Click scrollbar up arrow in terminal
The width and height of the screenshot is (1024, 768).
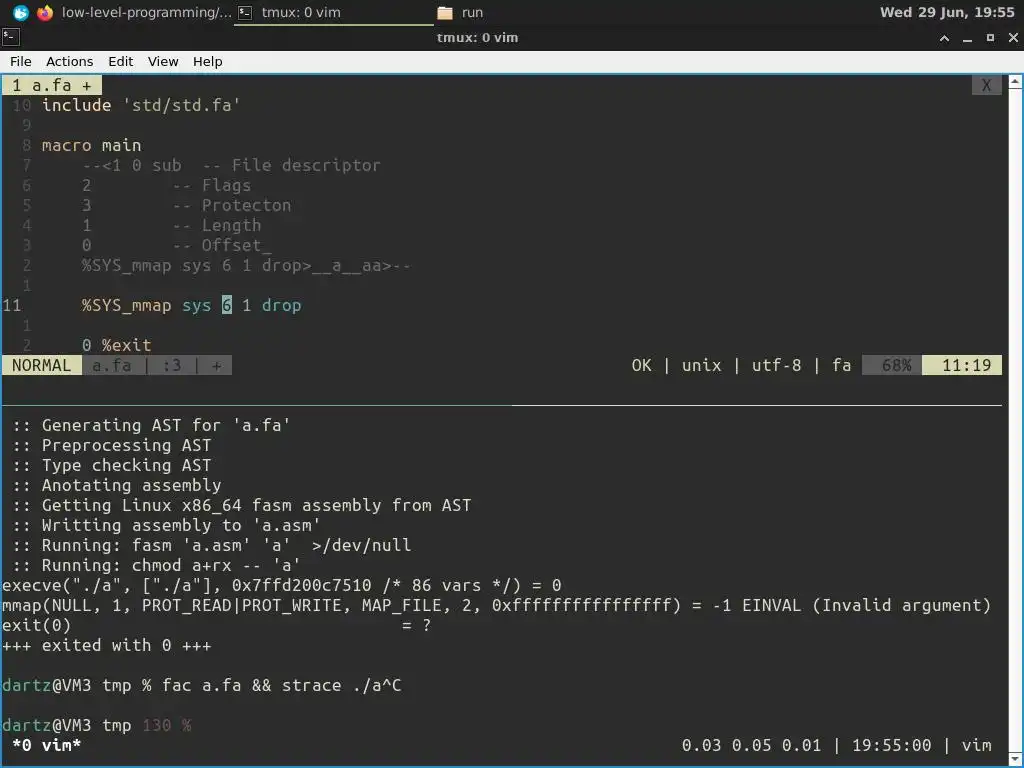1015,82
